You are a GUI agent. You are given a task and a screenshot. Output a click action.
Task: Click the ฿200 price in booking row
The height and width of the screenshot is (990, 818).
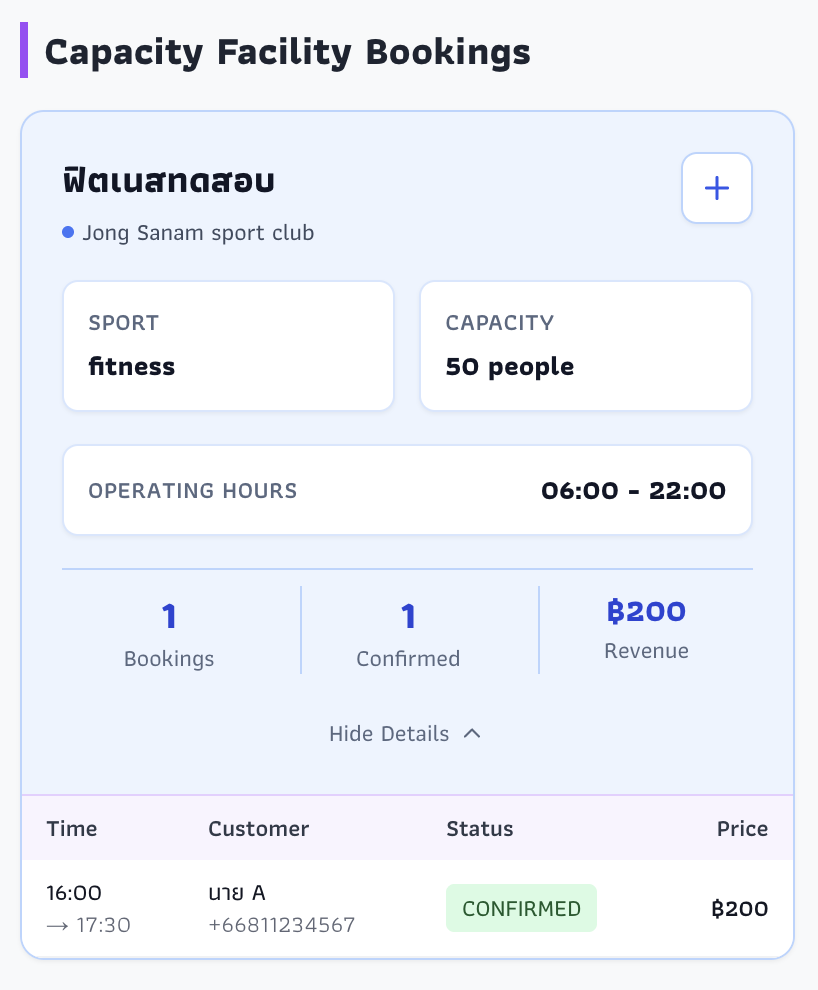(740, 909)
